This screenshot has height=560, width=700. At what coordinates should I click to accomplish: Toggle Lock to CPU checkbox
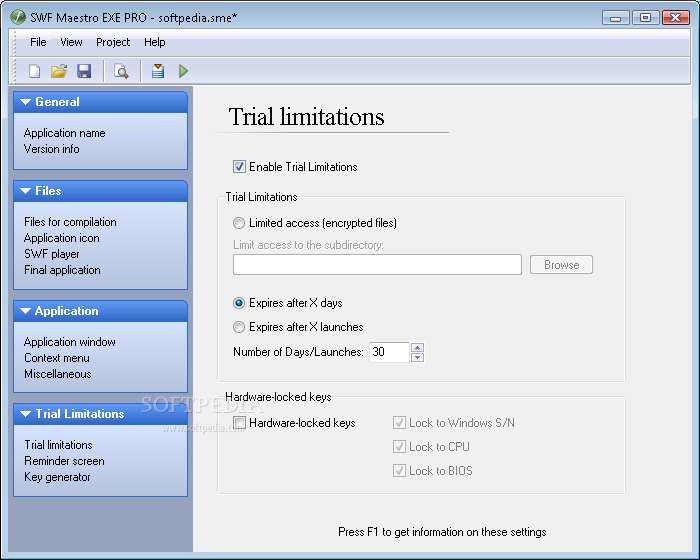point(399,447)
